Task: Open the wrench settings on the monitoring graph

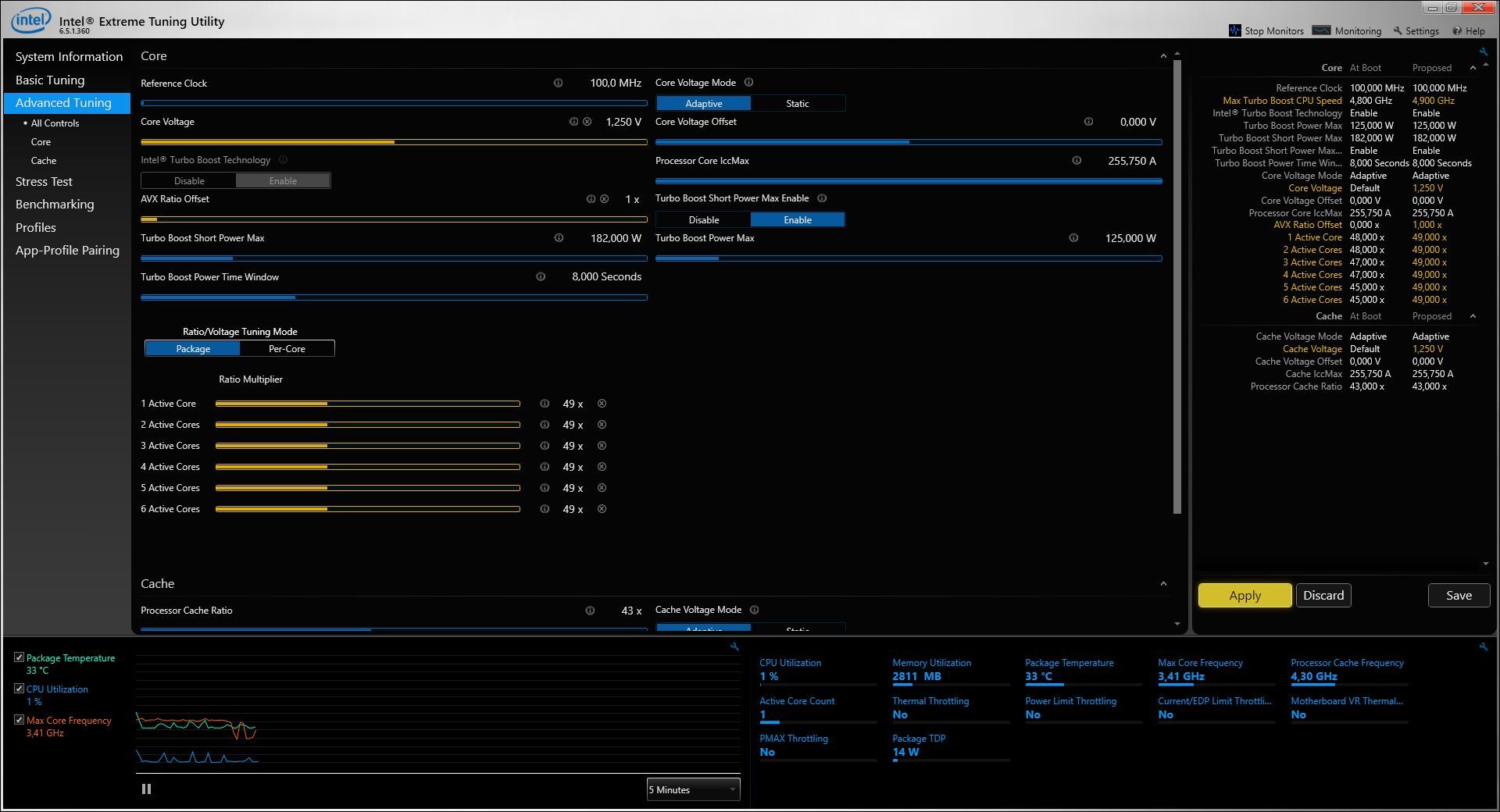Action: point(734,646)
